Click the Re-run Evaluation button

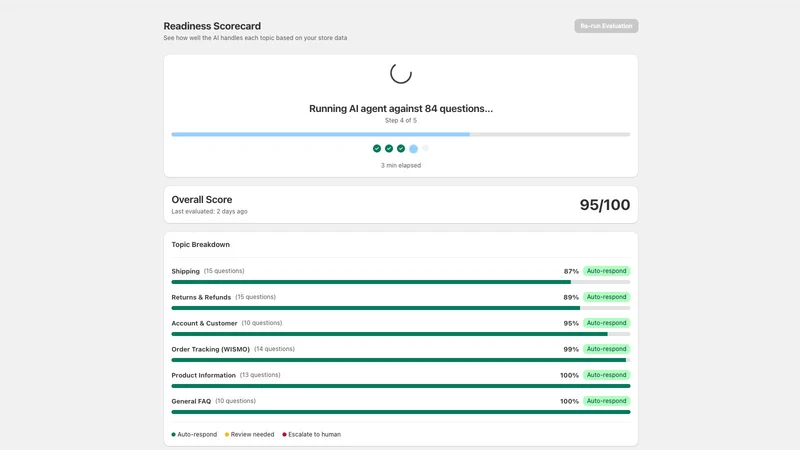coord(606,26)
